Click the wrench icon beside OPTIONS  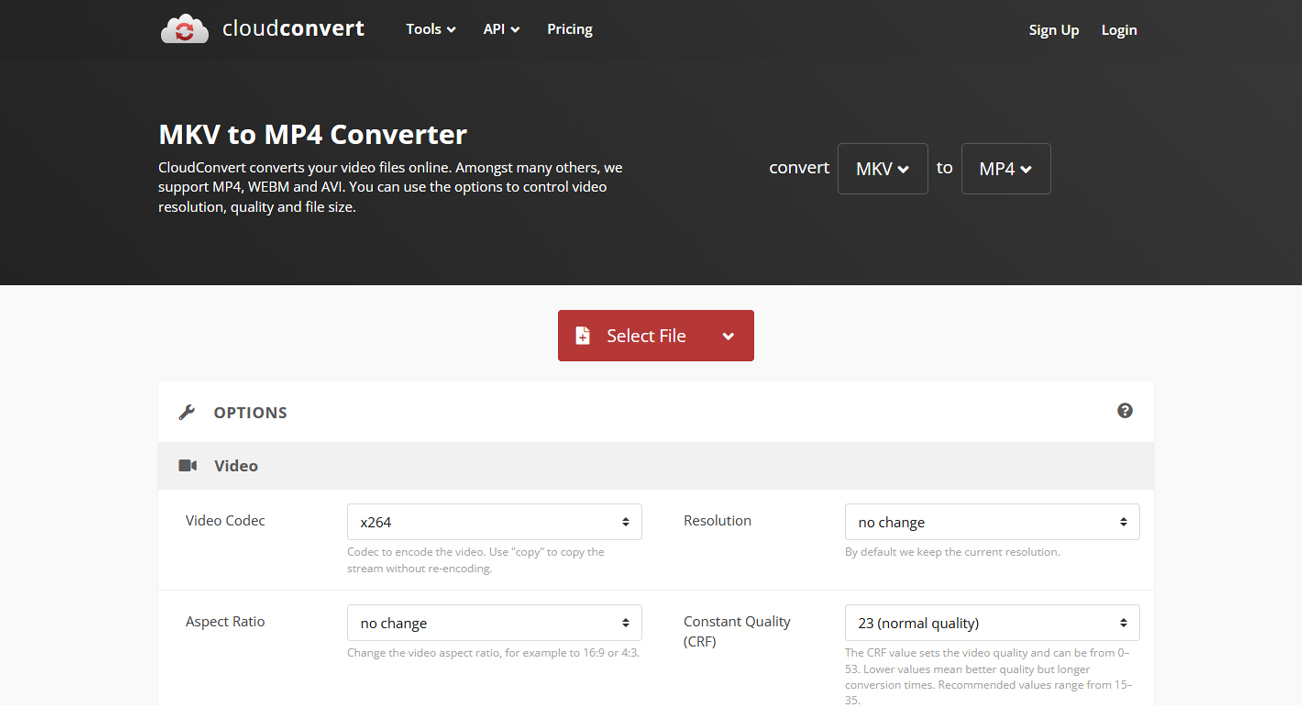tap(187, 412)
